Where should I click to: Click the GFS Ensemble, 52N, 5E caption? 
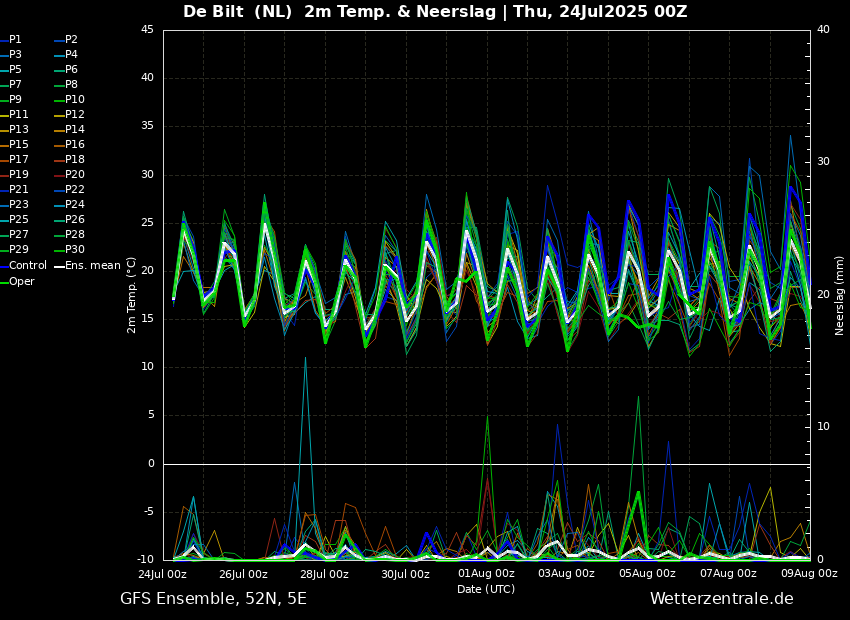tap(213, 599)
